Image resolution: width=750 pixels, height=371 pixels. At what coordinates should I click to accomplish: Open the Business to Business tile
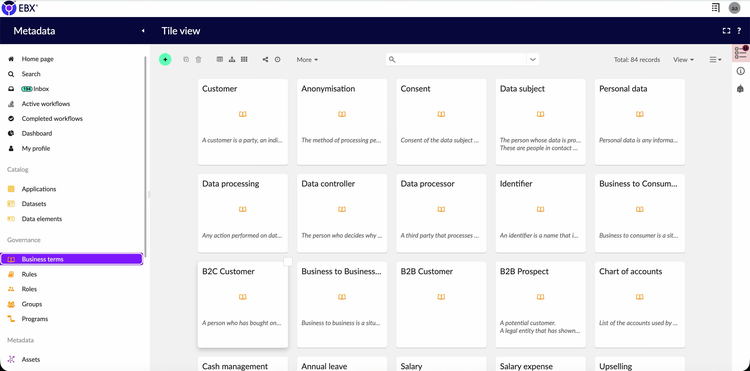coord(342,304)
